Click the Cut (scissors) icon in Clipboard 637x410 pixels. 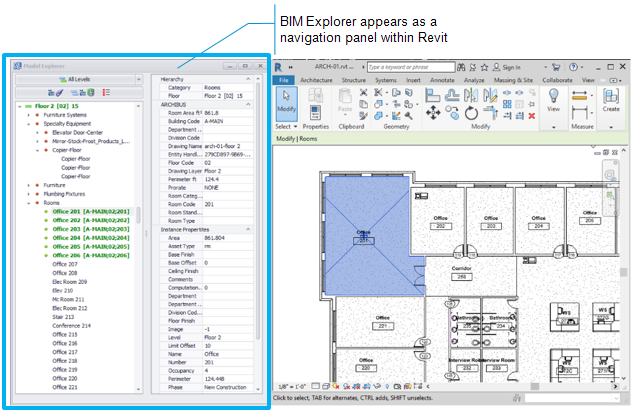(x=364, y=93)
